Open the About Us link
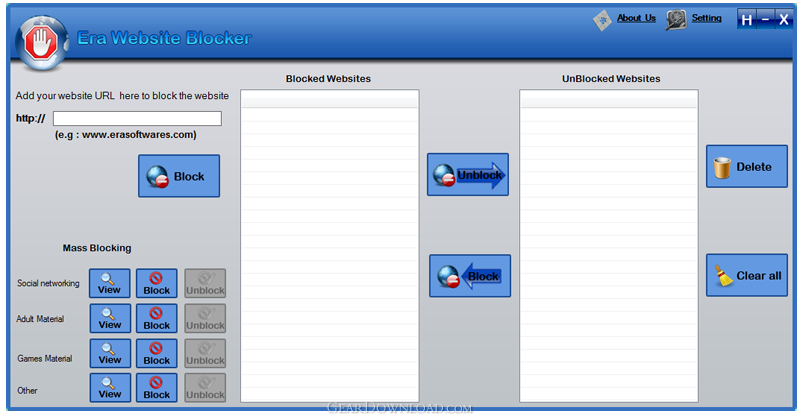 pyautogui.click(x=636, y=18)
